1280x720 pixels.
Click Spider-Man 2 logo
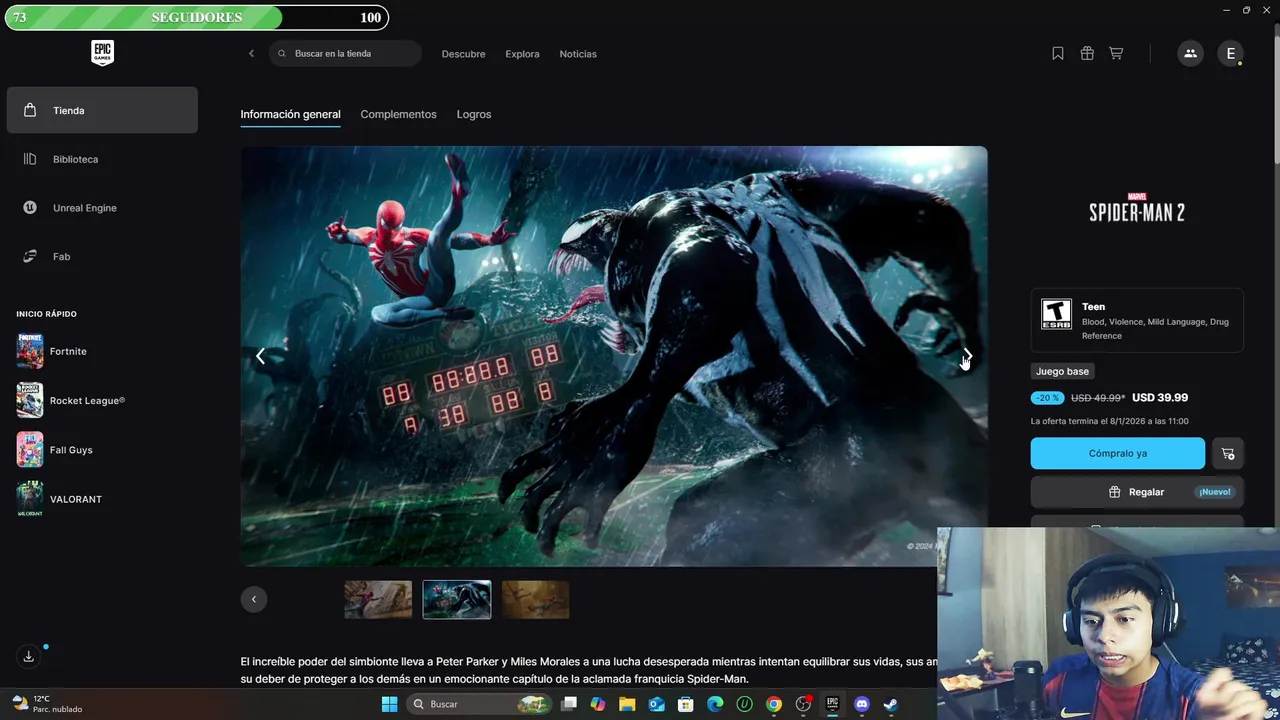1137,208
